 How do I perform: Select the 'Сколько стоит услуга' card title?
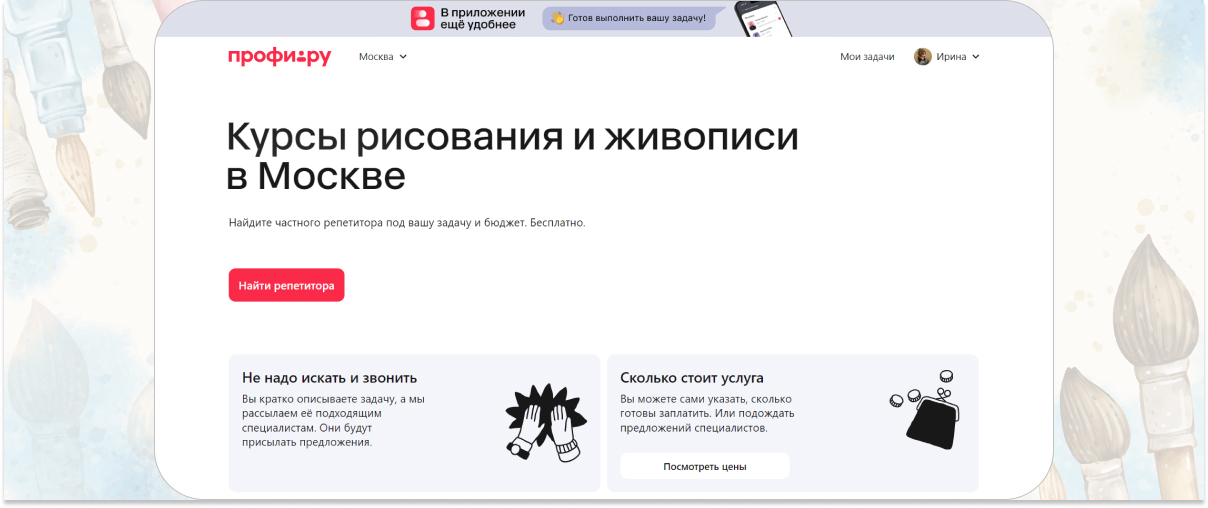[x=691, y=378]
